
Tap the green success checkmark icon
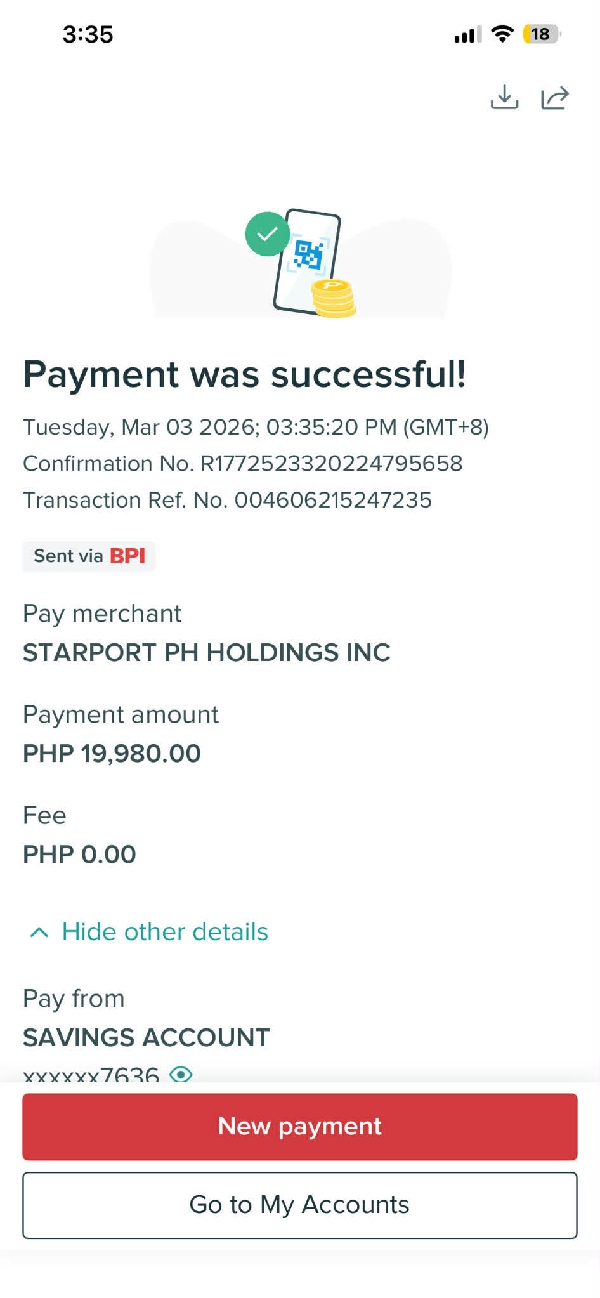pyautogui.click(x=267, y=234)
